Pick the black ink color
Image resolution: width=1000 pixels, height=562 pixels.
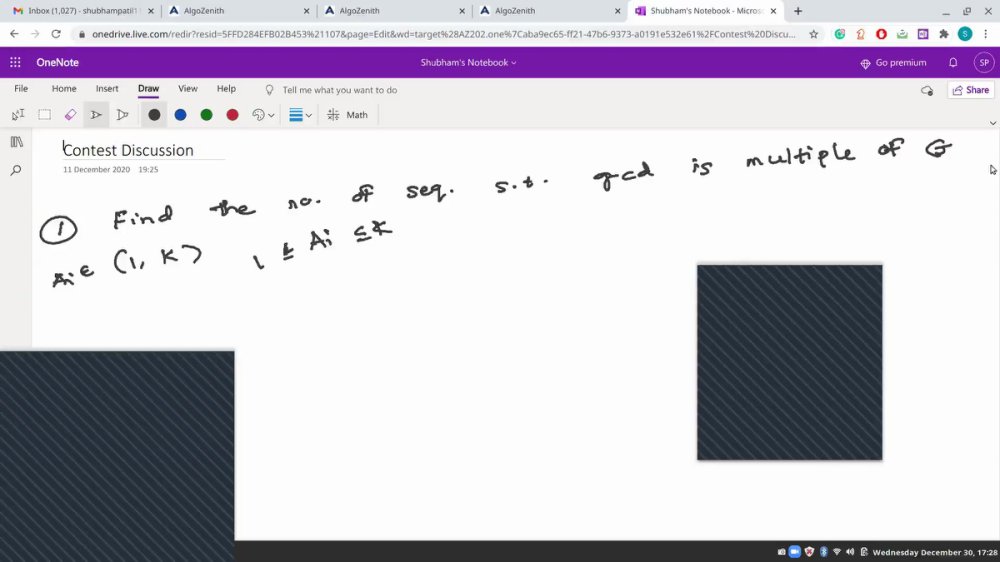coord(154,115)
